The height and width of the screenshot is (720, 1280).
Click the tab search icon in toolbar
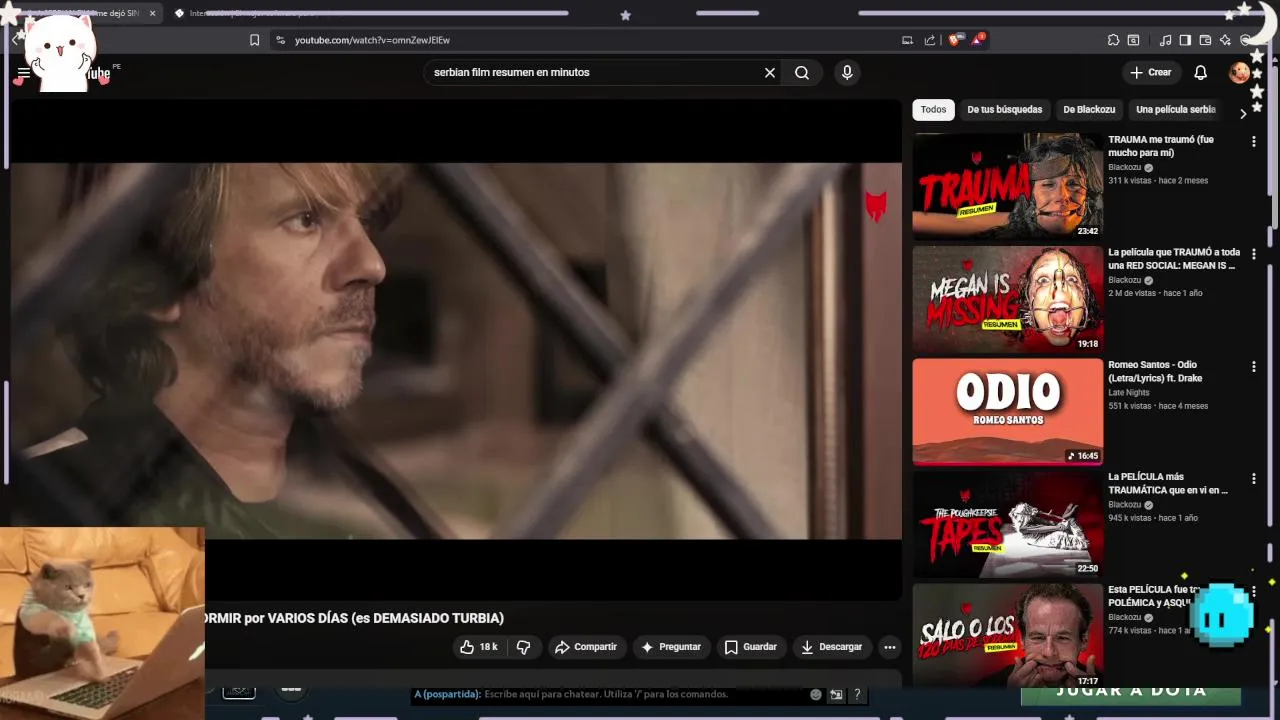point(1133,40)
